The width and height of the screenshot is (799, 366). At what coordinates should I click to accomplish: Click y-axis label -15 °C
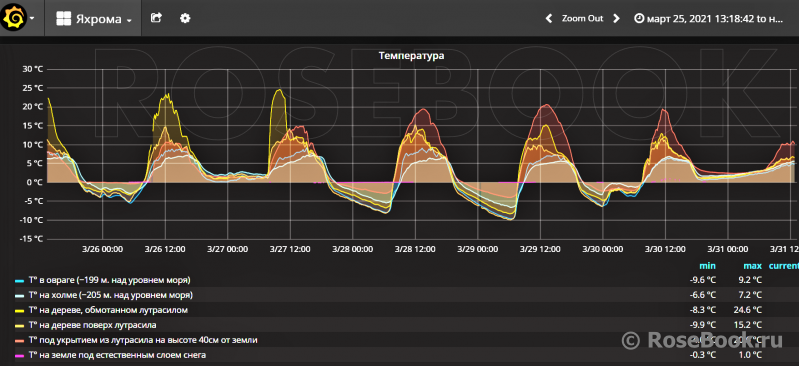click(30, 239)
